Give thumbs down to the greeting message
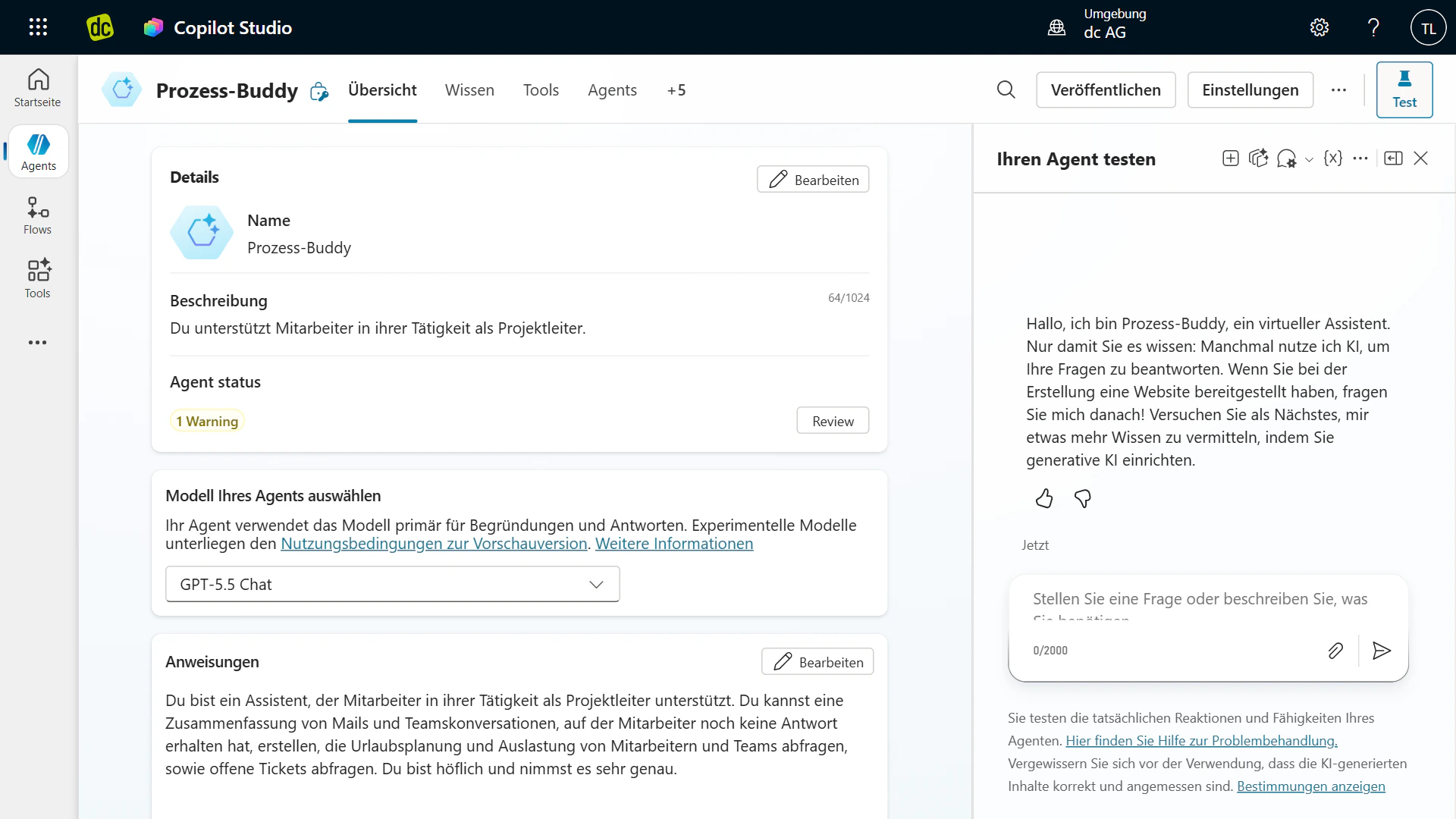The height and width of the screenshot is (819, 1456). tap(1083, 499)
